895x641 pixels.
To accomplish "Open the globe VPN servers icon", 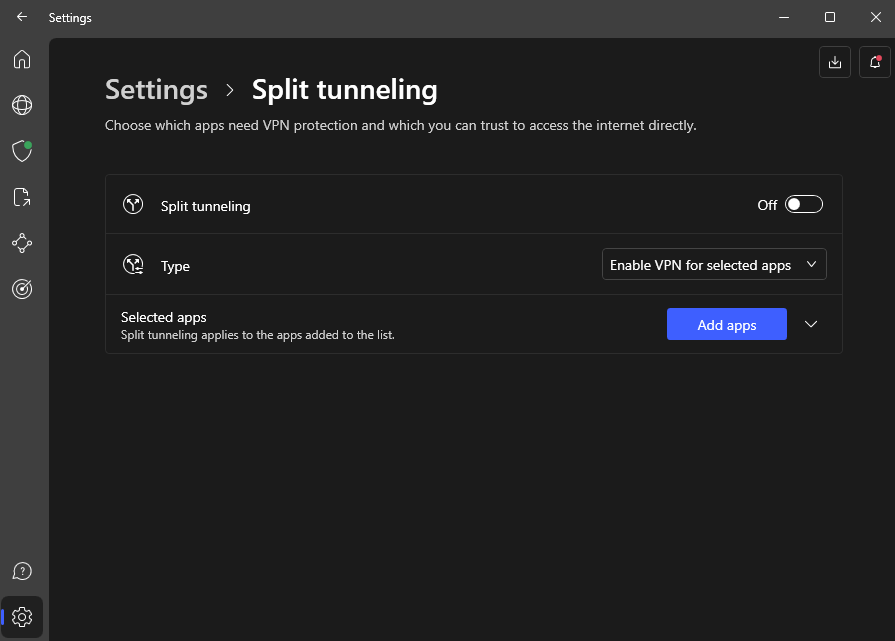I will (x=22, y=105).
